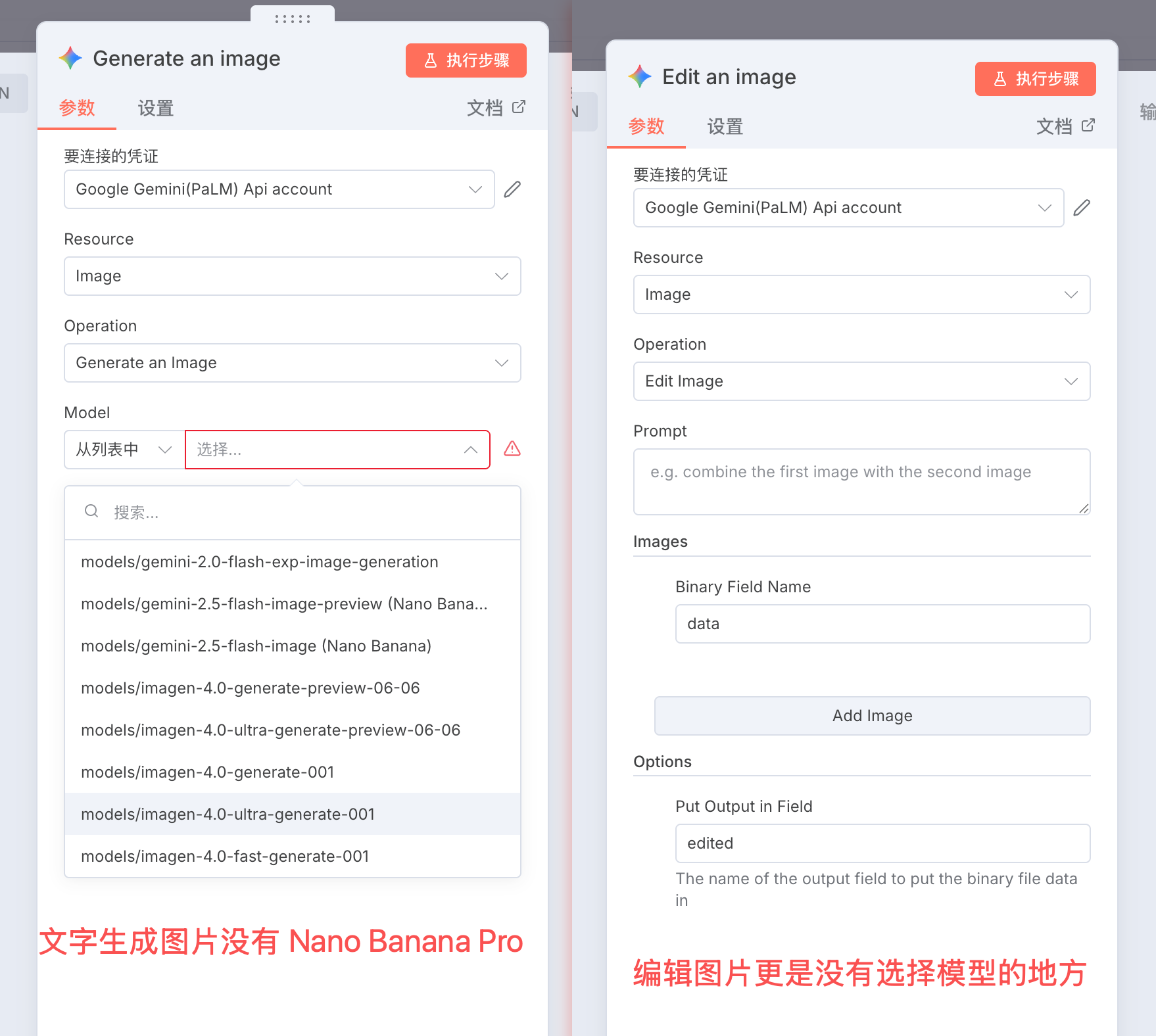Click the Gemini logo in Edit an image header

(x=640, y=77)
